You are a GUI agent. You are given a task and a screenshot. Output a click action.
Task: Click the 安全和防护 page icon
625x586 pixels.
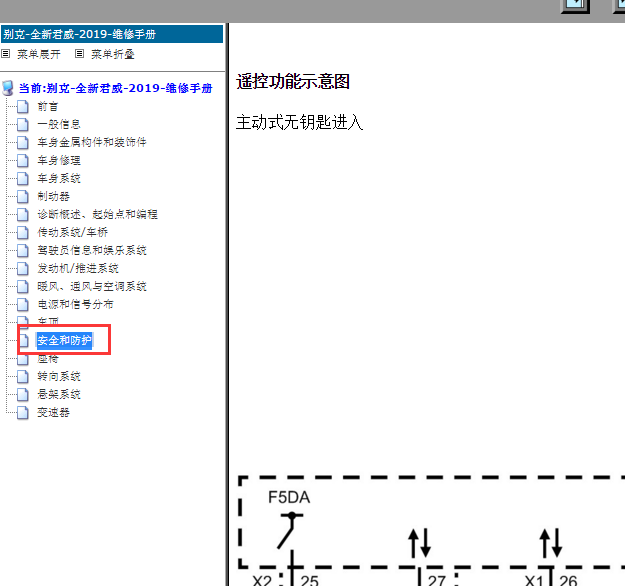click(23, 340)
